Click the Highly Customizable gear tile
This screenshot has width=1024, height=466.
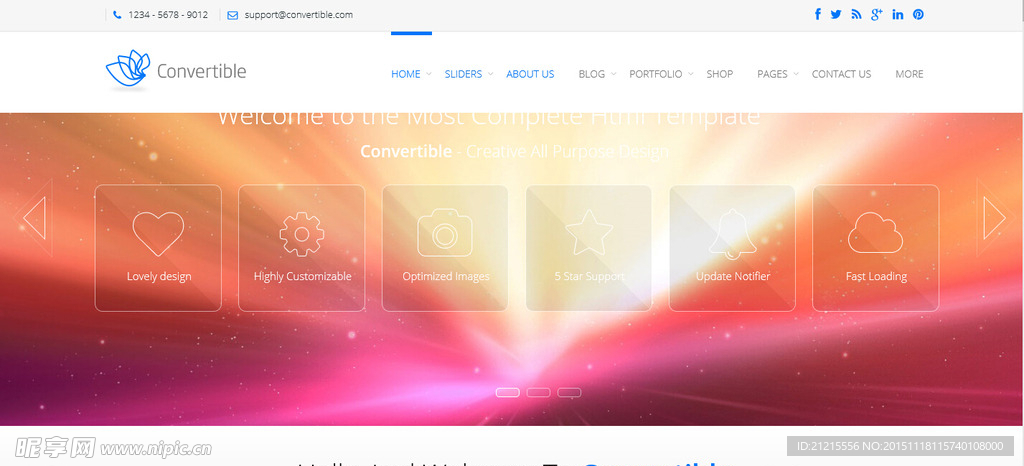coord(302,247)
